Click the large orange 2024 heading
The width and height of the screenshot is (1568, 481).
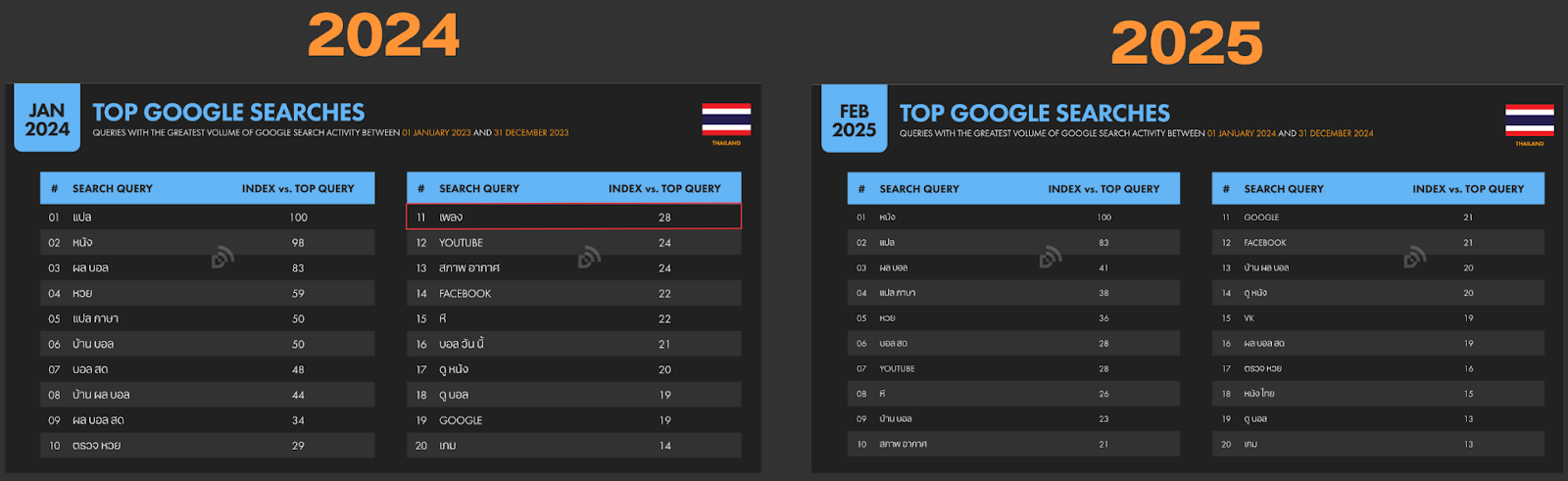(x=383, y=36)
